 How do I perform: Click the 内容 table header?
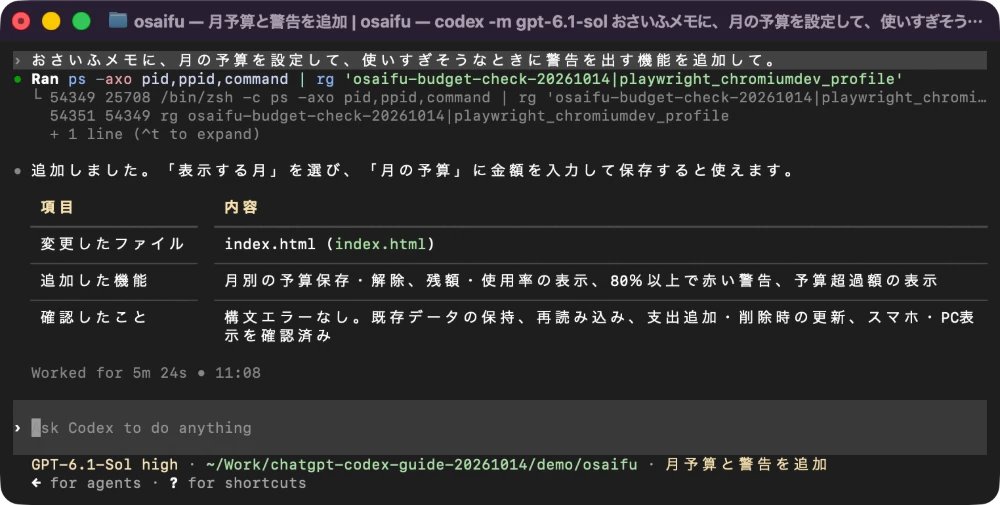click(x=241, y=207)
